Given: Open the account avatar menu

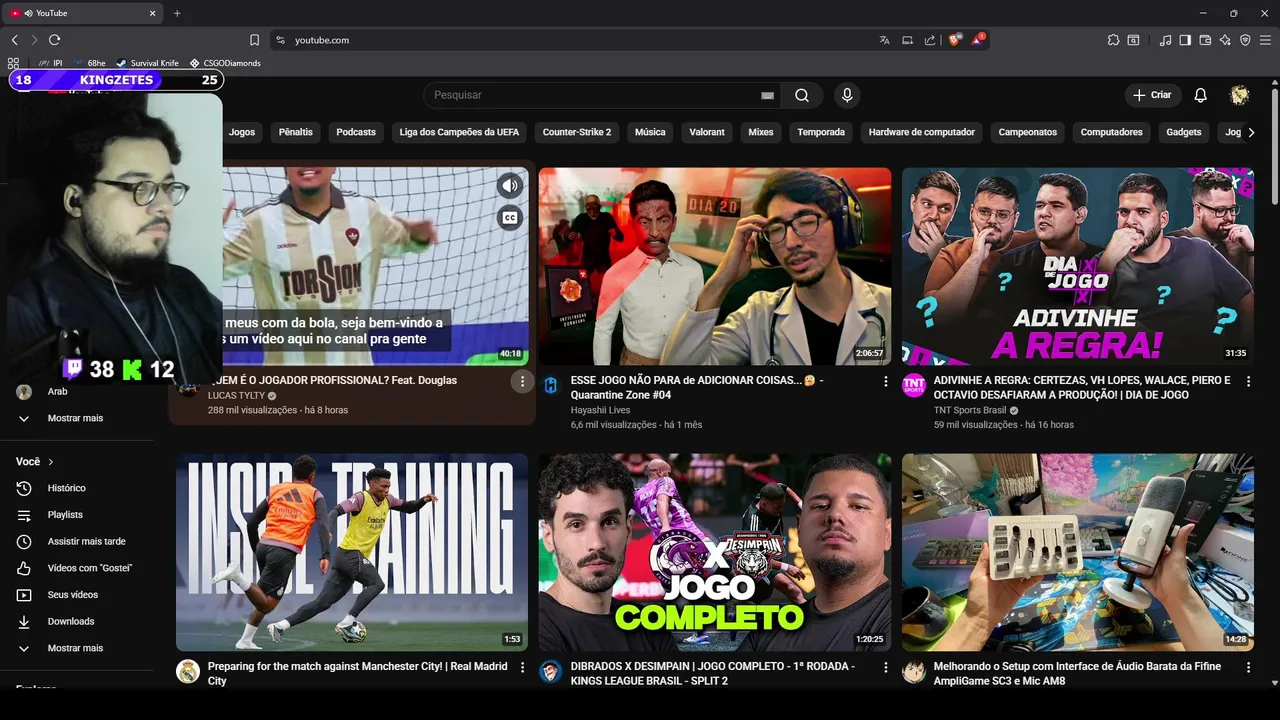Looking at the screenshot, I should [x=1240, y=95].
